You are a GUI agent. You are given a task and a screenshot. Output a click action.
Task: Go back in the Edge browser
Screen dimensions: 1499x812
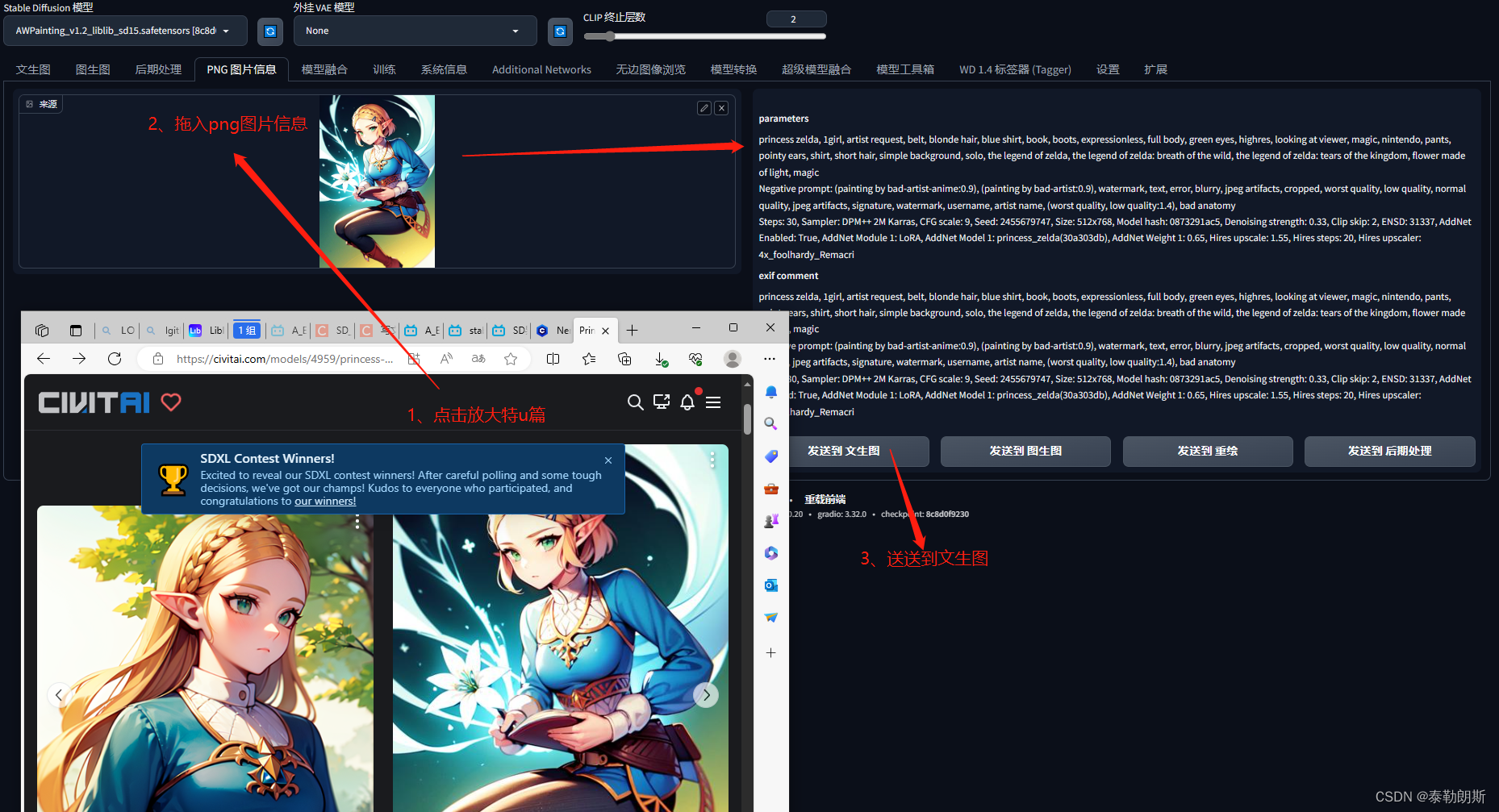pyautogui.click(x=44, y=359)
